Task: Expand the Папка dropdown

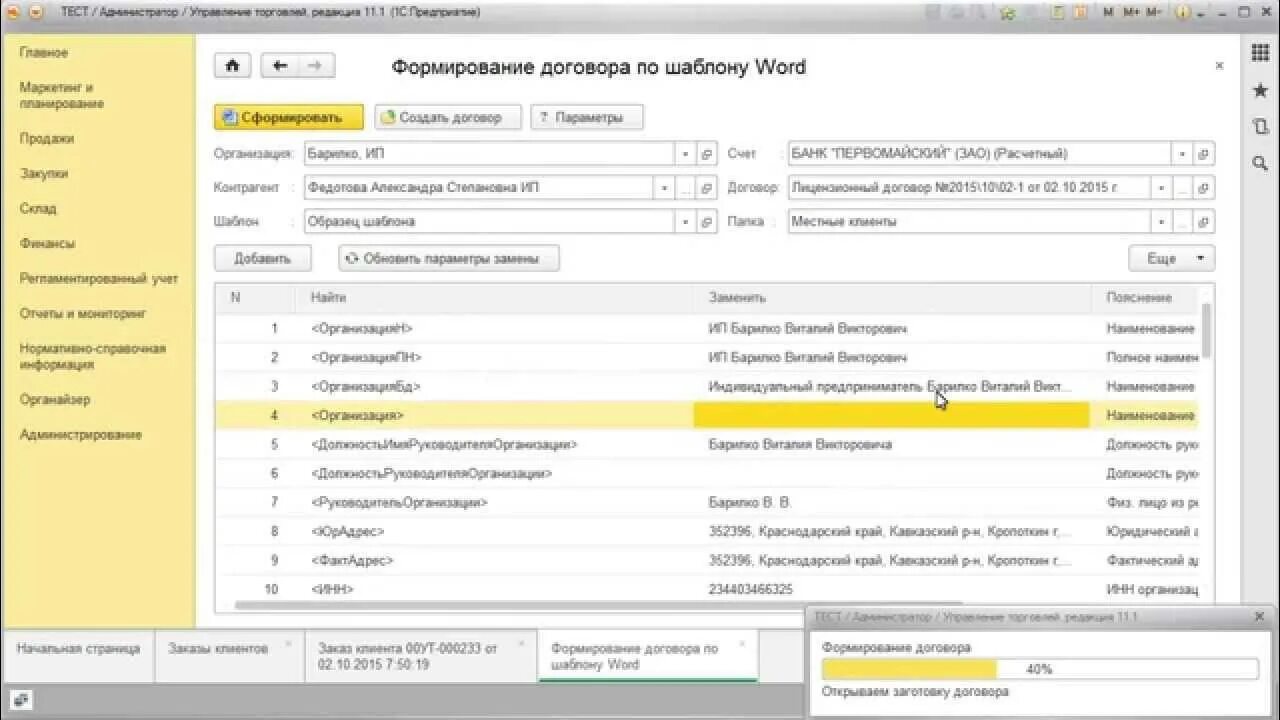Action: coord(1162,222)
